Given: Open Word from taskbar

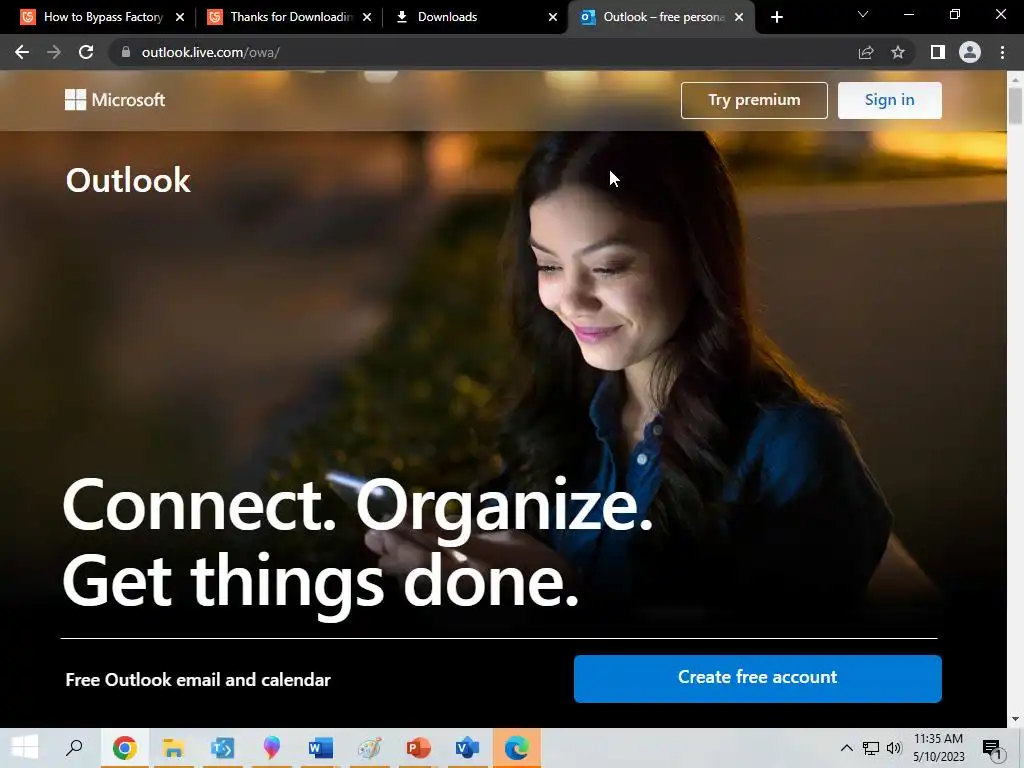Looking at the screenshot, I should click(x=320, y=748).
